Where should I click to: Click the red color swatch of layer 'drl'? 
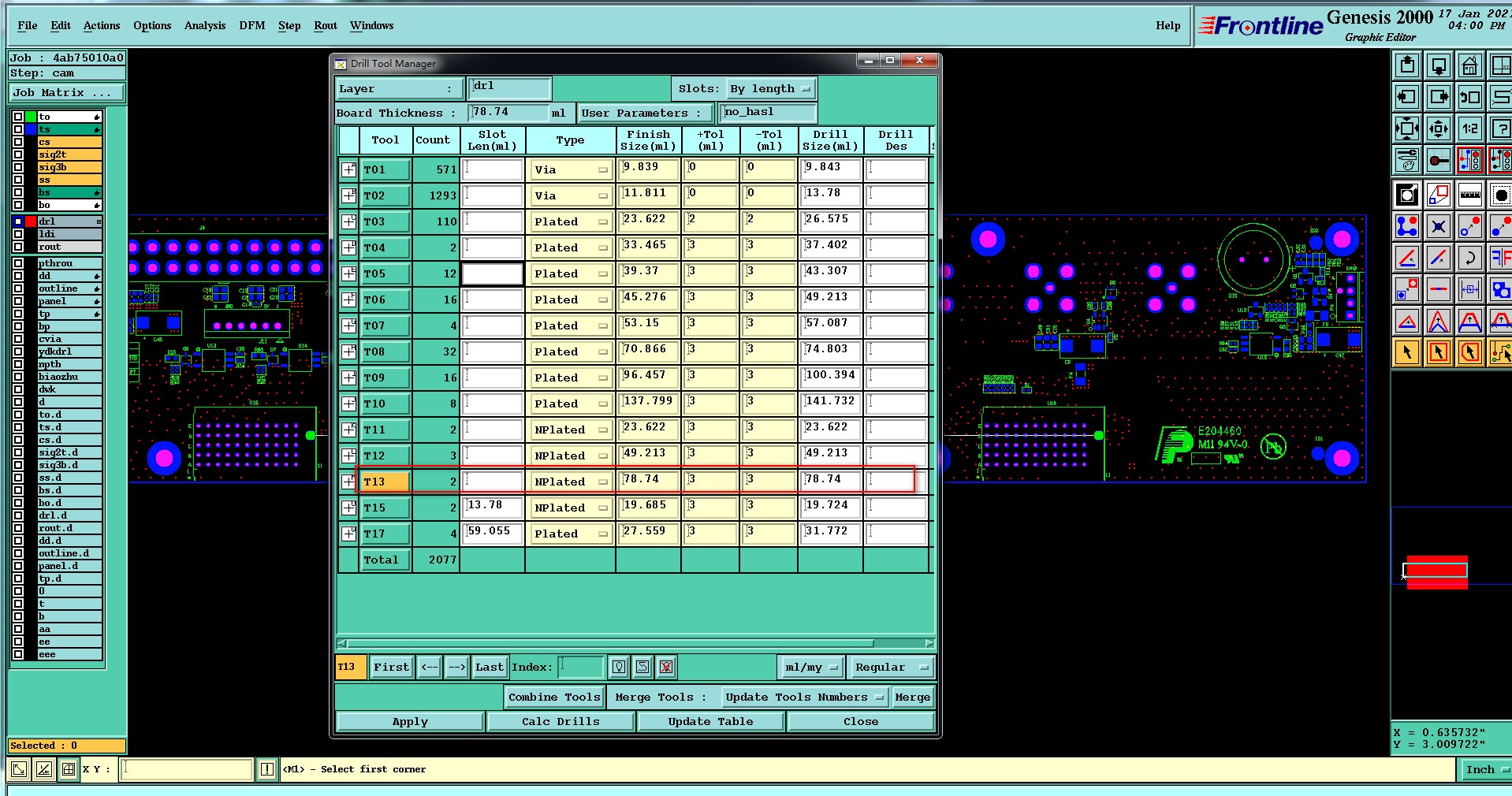coord(31,221)
